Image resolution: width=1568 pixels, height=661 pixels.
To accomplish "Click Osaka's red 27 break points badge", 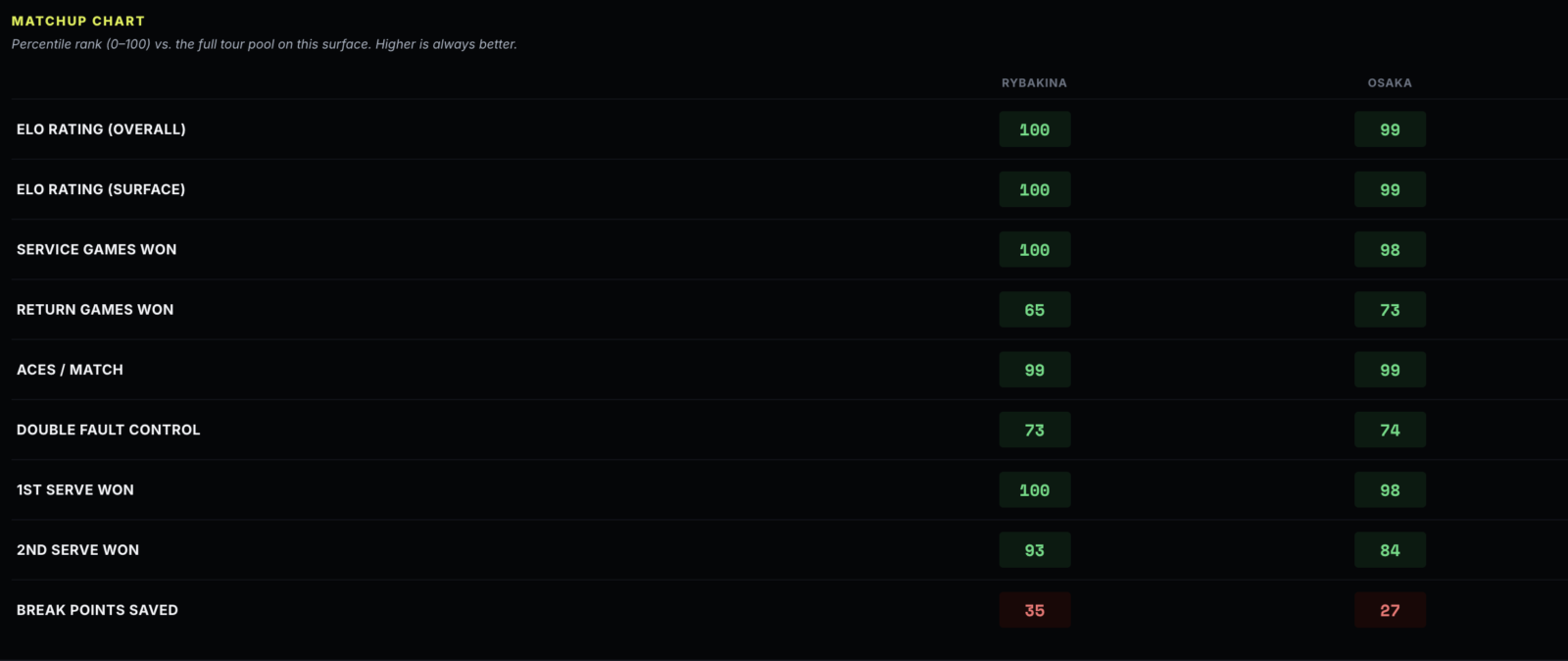I will [1390, 610].
